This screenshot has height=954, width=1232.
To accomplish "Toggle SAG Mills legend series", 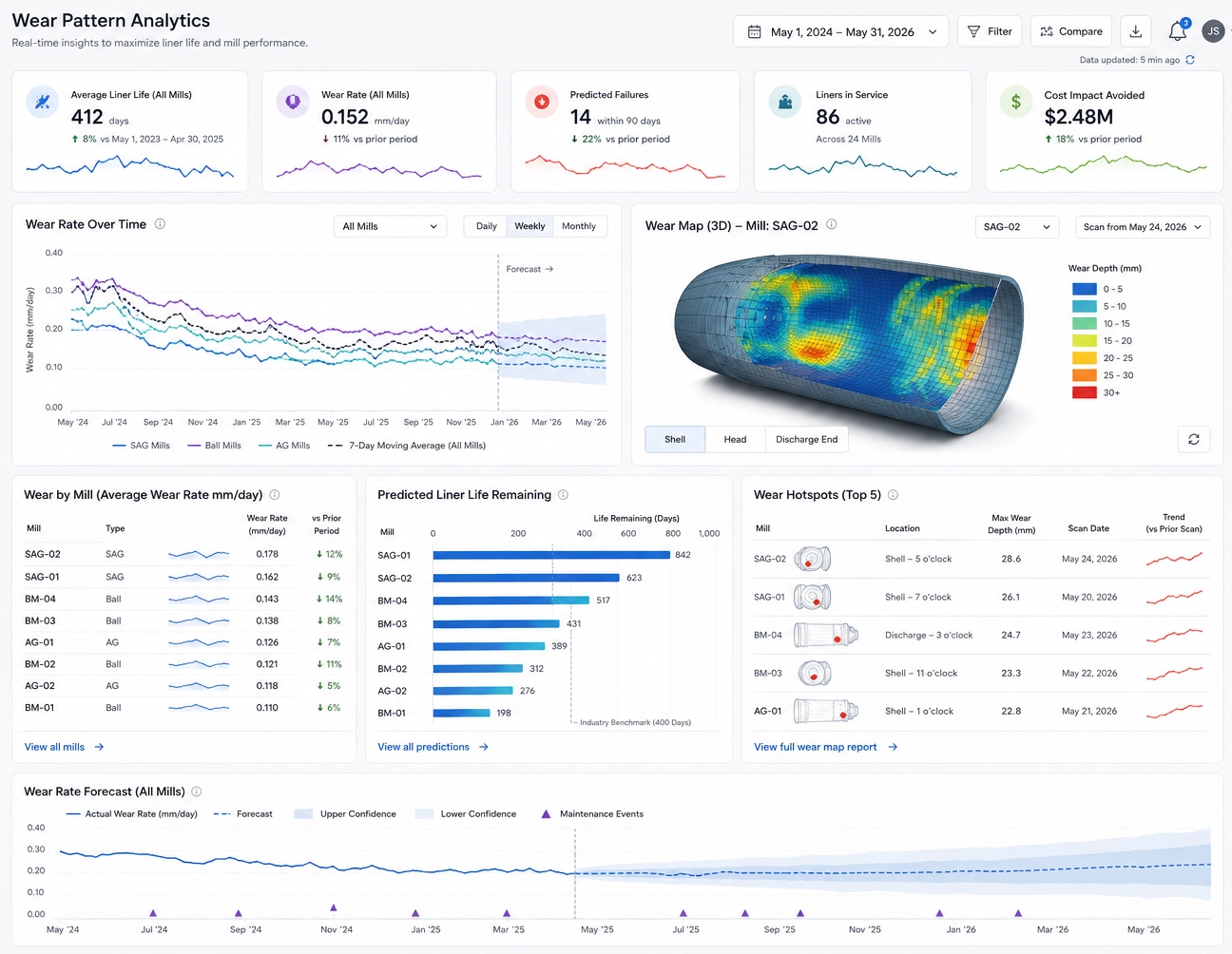I will click(x=141, y=446).
